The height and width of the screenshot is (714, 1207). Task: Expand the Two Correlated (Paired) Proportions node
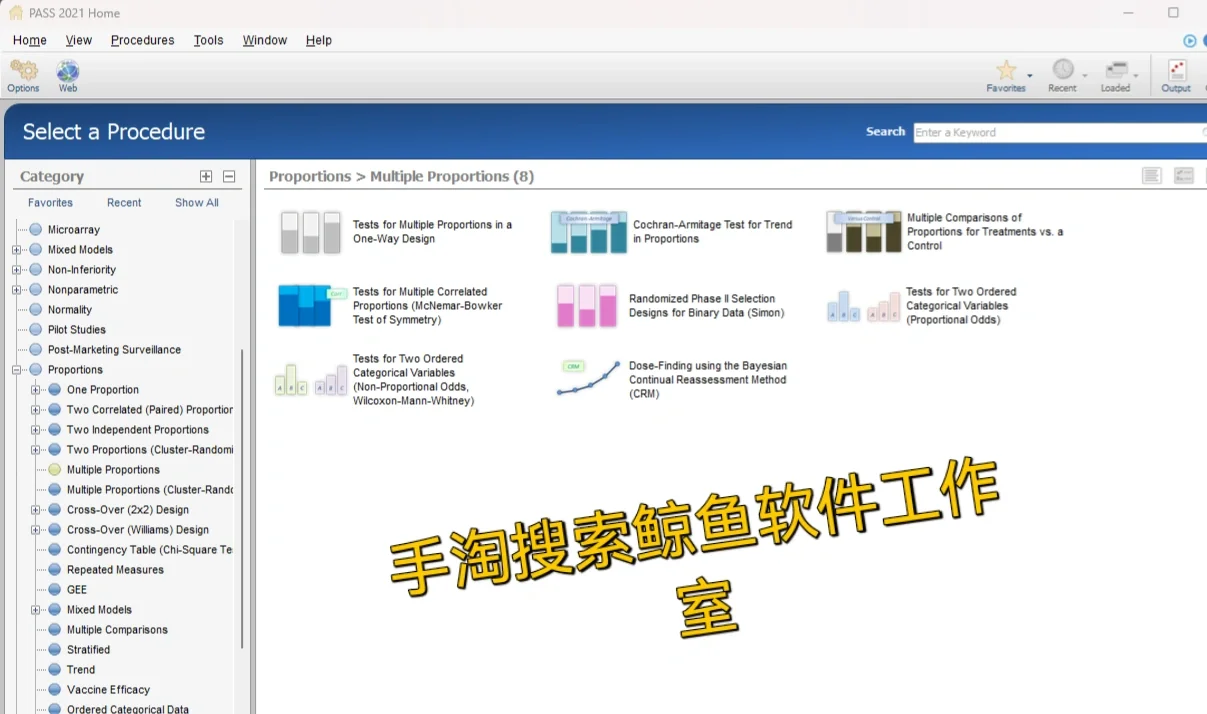click(36, 410)
